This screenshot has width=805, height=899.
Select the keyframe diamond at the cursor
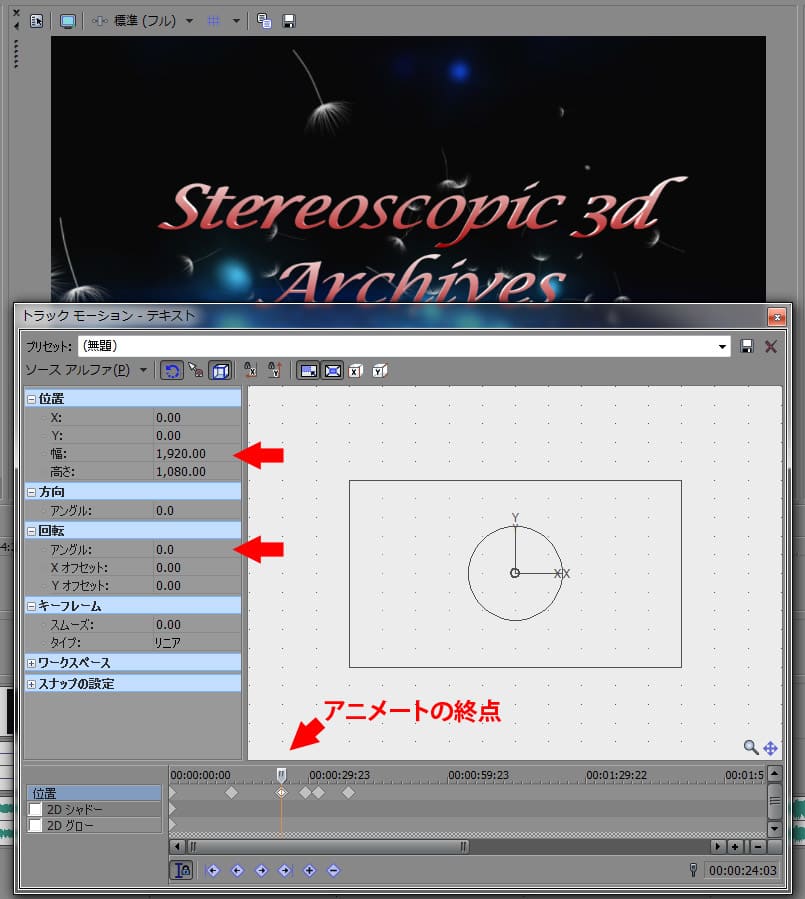pyautogui.click(x=281, y=792)
